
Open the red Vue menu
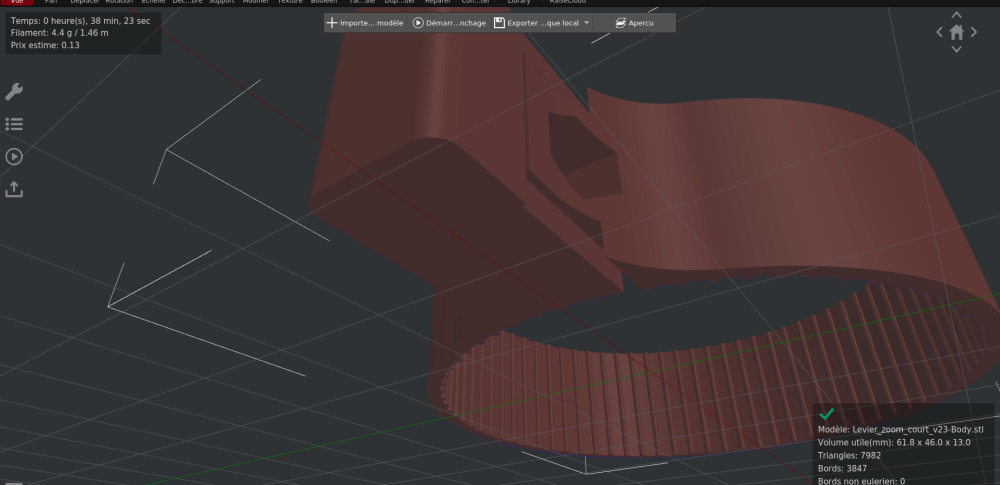tap(17, 2)
